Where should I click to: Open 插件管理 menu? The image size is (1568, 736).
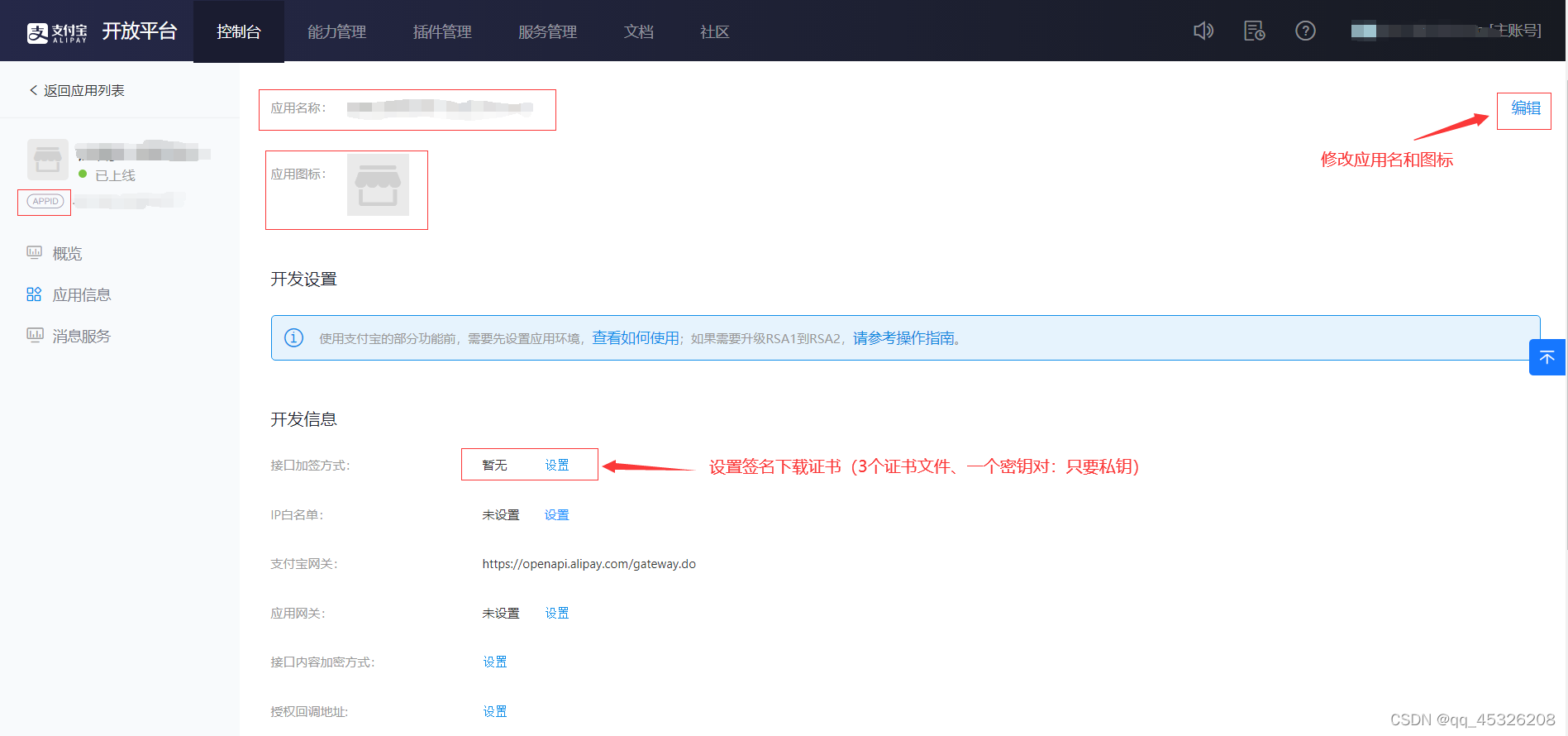click(x=442, y=31)
